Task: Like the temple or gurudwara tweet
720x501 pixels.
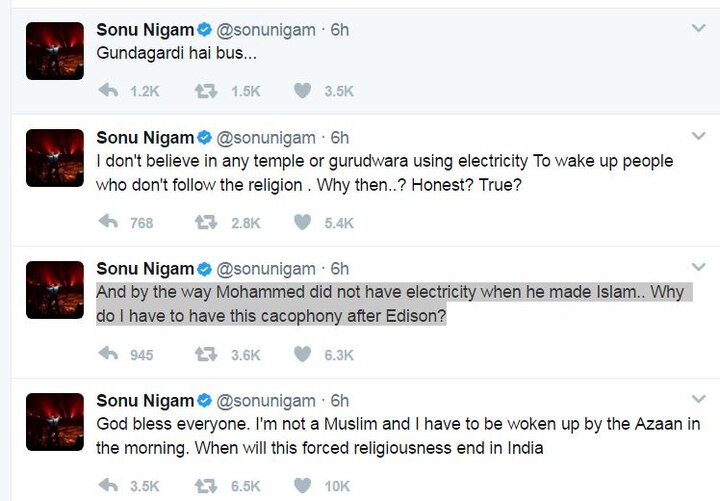Action: [302, 222]
